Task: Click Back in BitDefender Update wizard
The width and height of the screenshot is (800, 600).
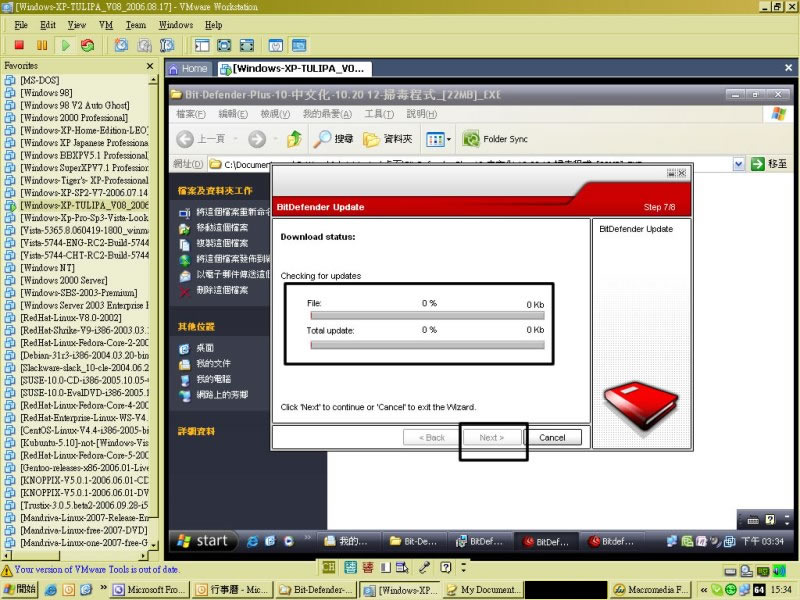Action: 432,437
